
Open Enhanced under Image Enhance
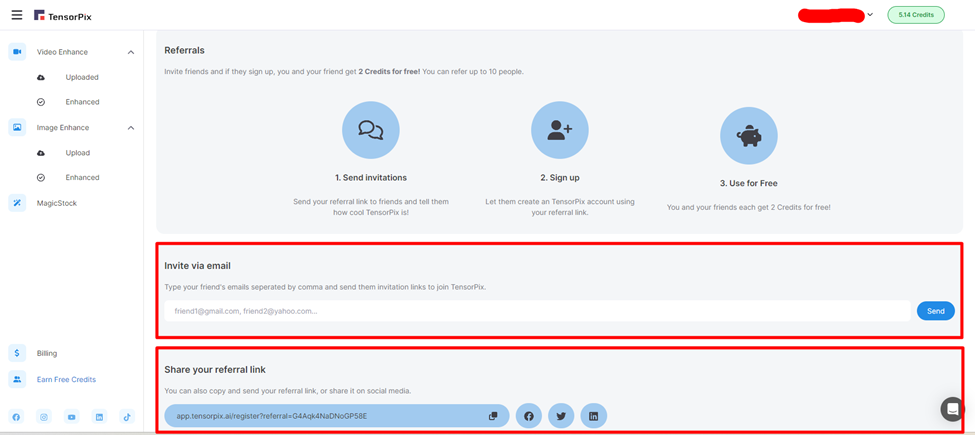coord(82,178)
